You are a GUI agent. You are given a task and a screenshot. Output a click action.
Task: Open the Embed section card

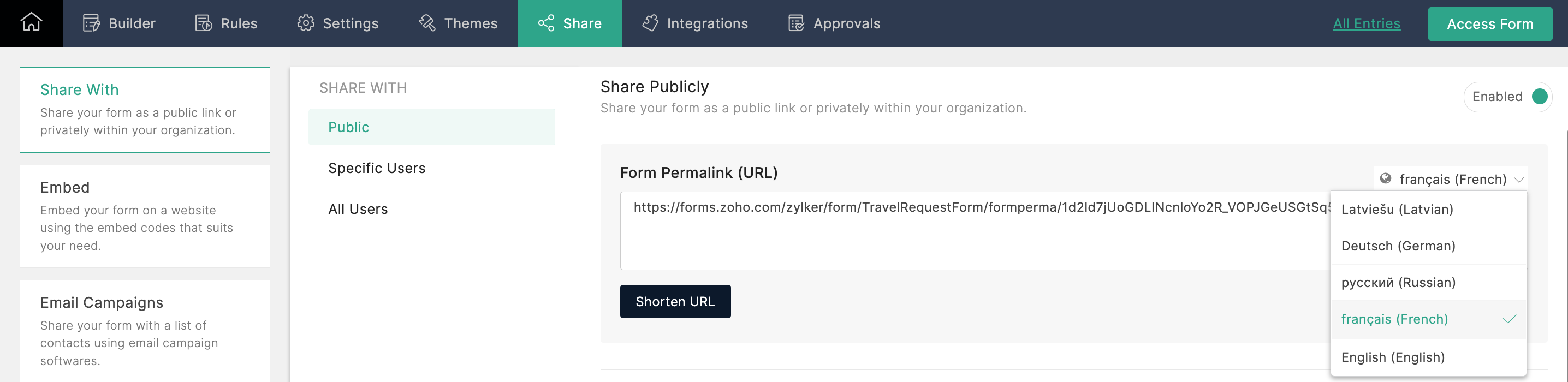click(x=145, y=216)
